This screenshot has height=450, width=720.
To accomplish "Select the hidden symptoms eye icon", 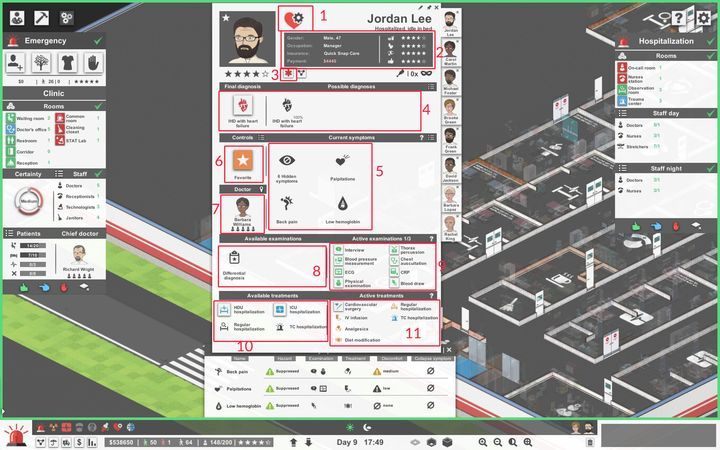I will tap(287, 161).
